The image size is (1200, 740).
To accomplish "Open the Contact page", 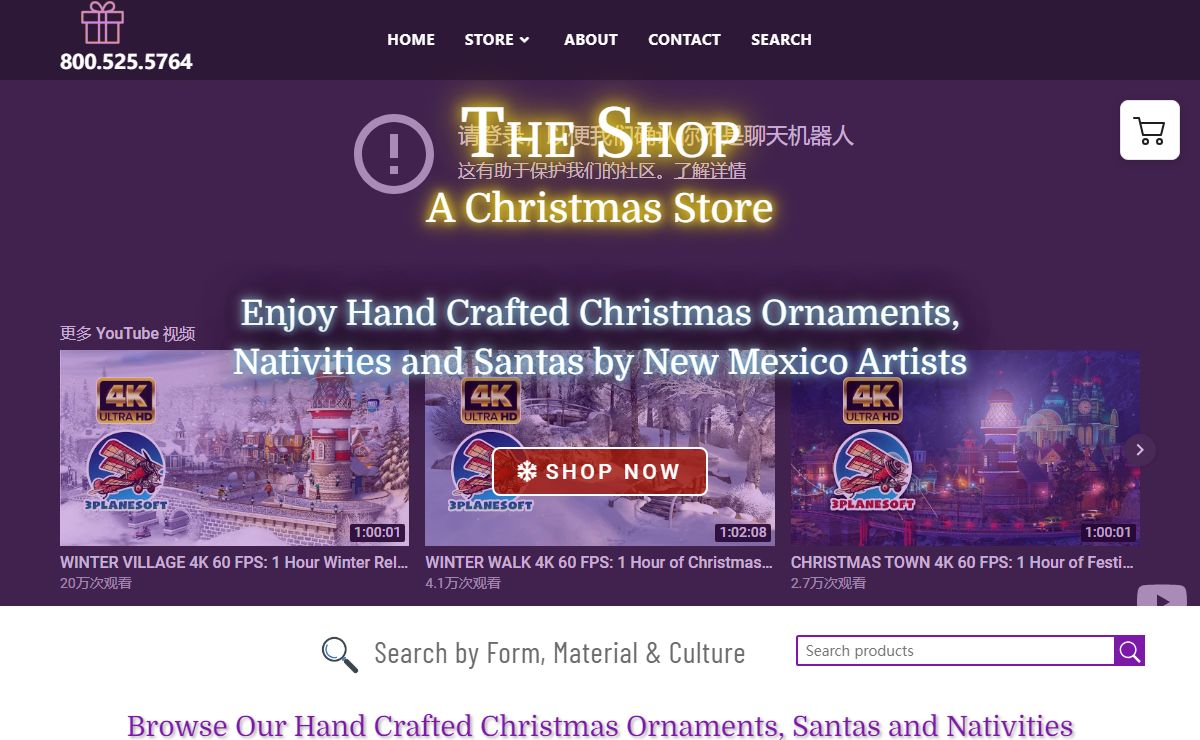I will pos(684,40).
